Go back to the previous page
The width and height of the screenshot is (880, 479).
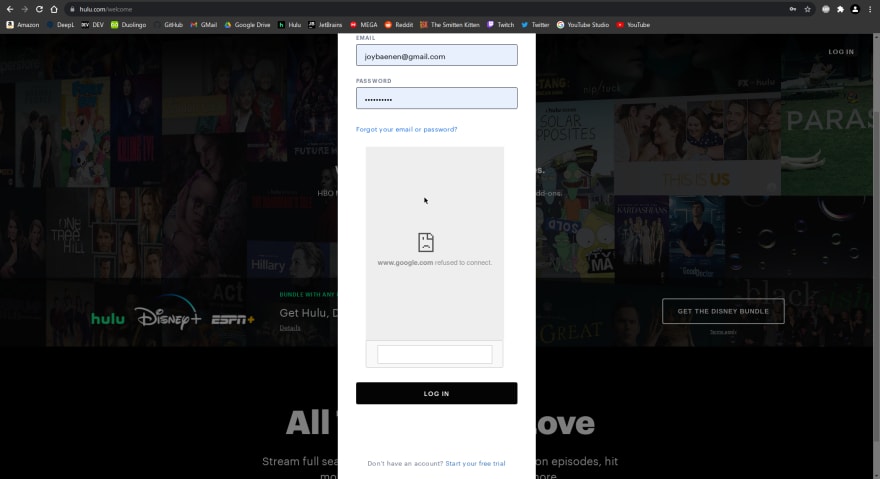(x=10, y=9)
